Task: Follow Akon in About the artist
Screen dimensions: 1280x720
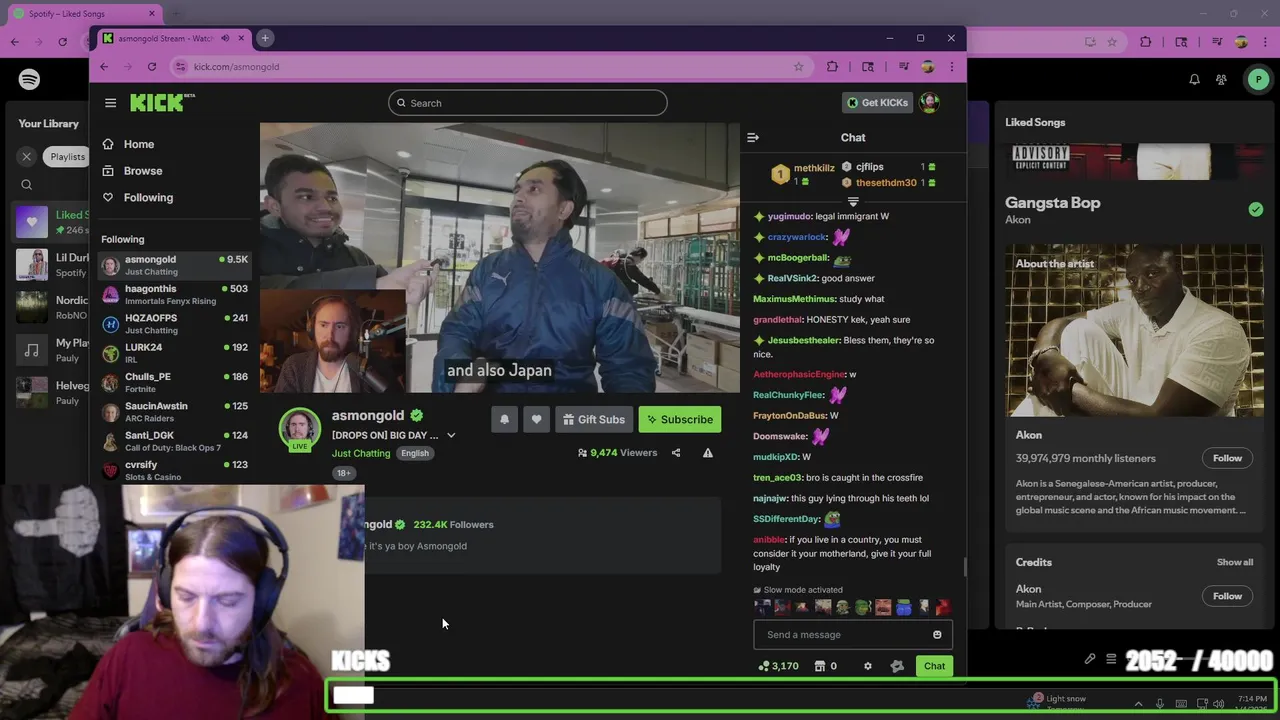Action: coord(1227,458)
